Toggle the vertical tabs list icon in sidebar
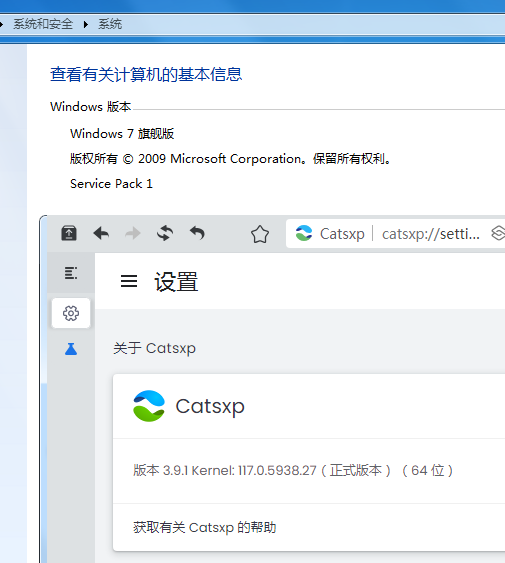This screenshot has height=563, width=505. pyautogui.click(x=71, y=273)
